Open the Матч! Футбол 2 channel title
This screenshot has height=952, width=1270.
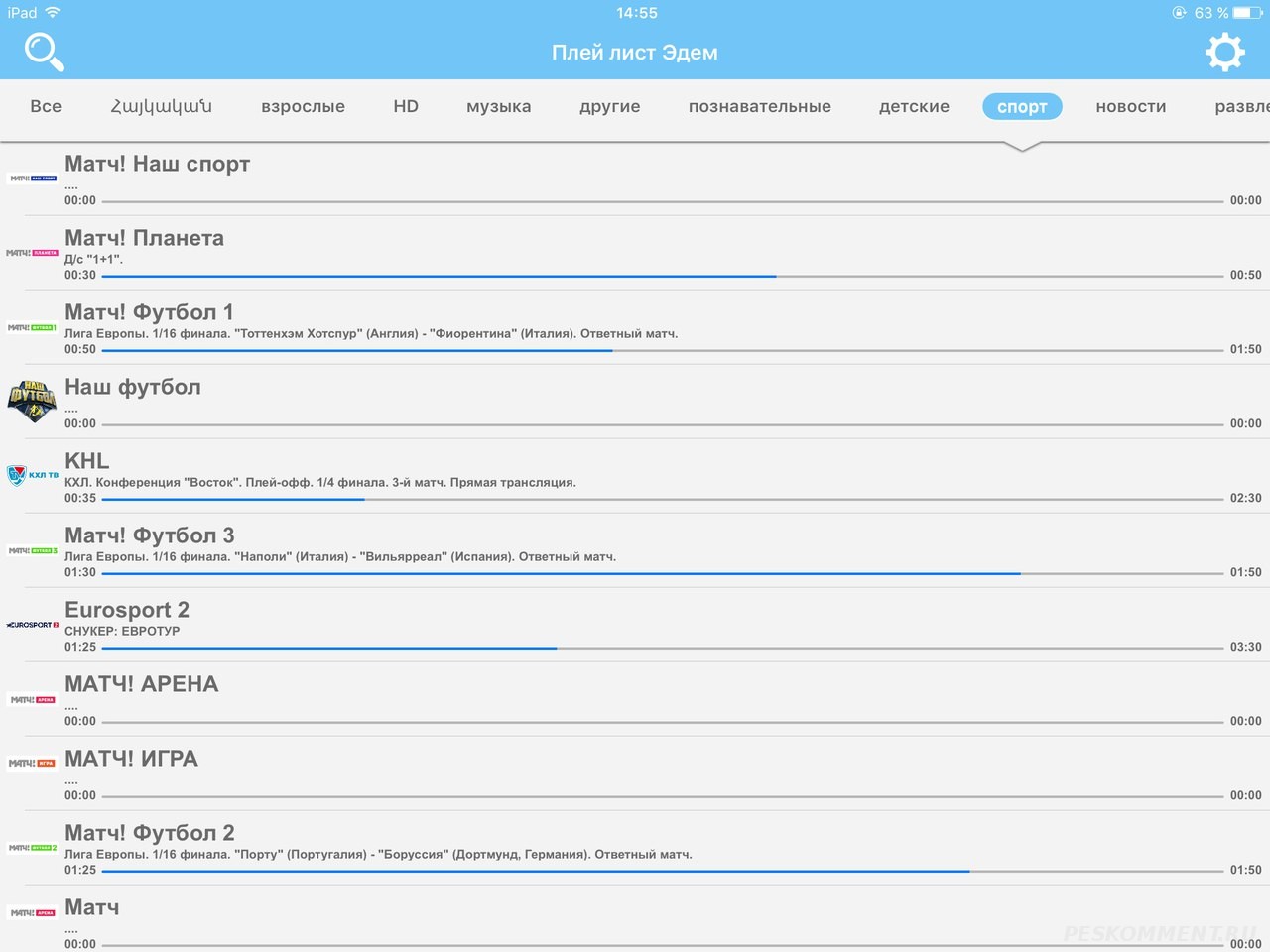click(x=149, y=833)
